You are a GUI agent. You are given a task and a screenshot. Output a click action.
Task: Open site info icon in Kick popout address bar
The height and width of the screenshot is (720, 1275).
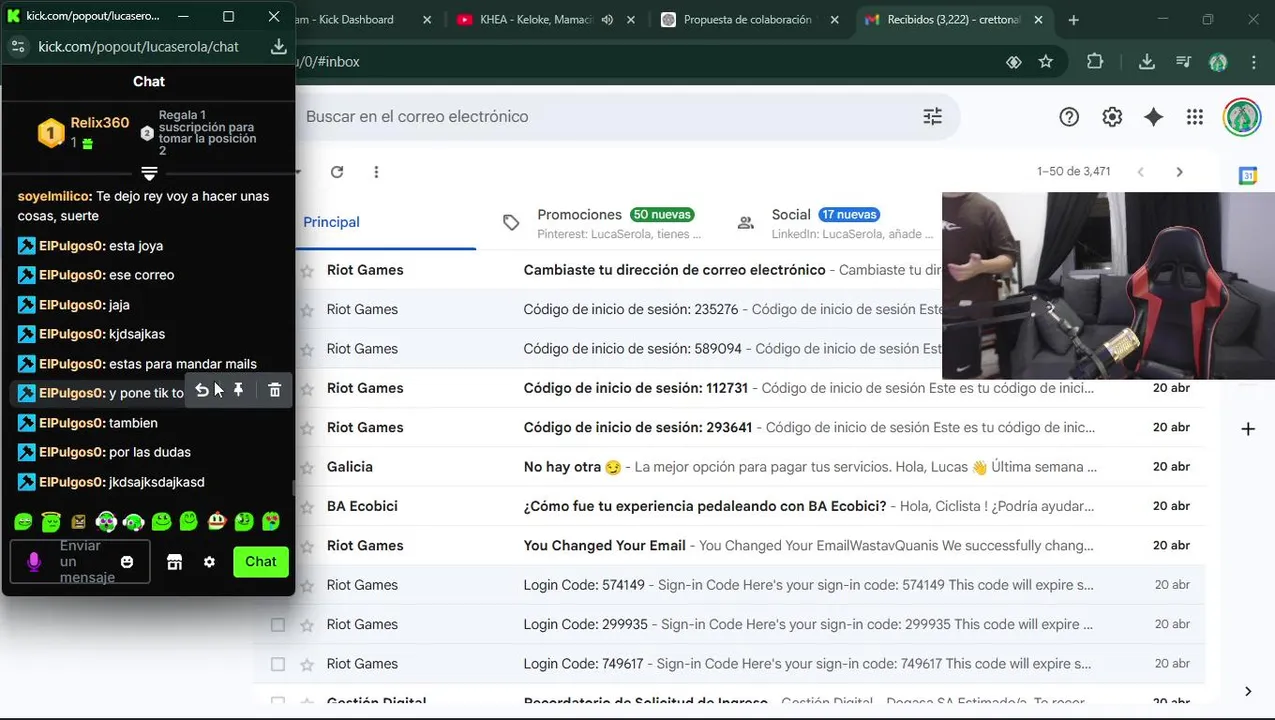tap(17, 46)
